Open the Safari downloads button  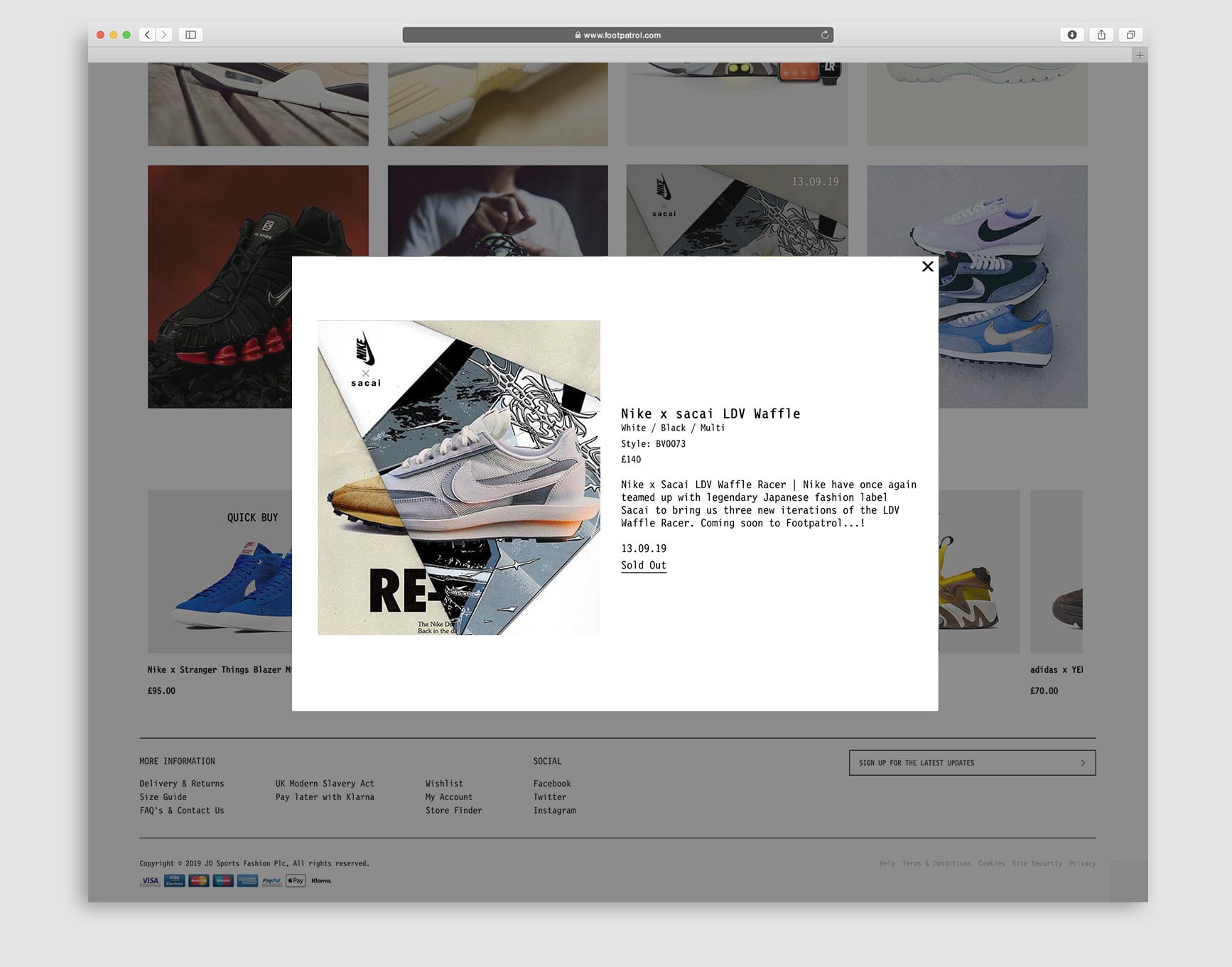[1072, 35]
